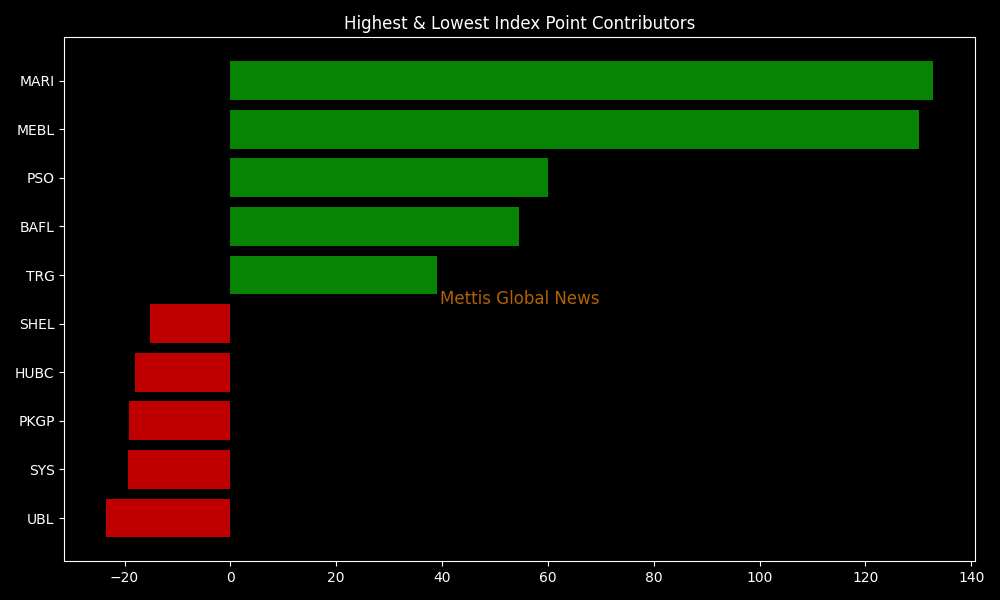Select the HUBC y-axis label
This screenshot has height=600, width=1000.
34,373
